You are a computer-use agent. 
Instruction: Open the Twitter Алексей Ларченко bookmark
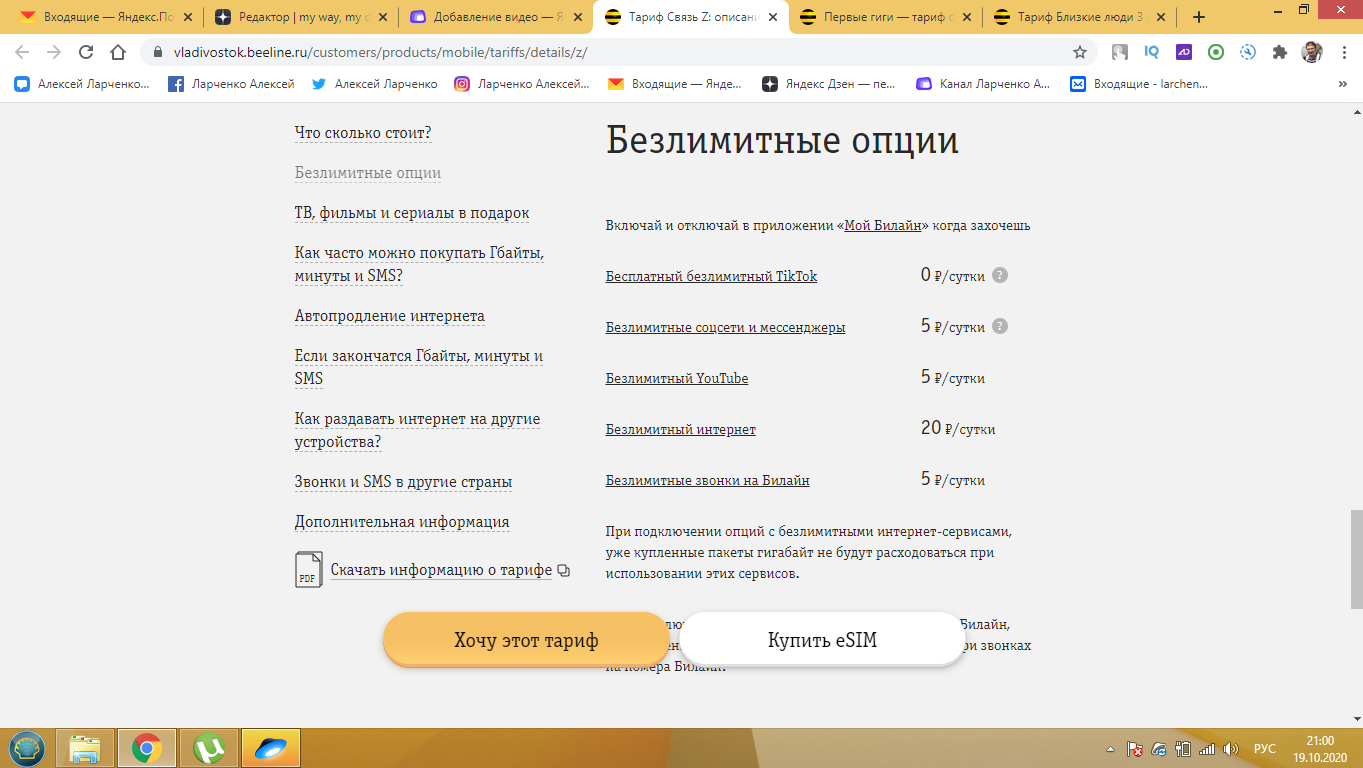374,85
